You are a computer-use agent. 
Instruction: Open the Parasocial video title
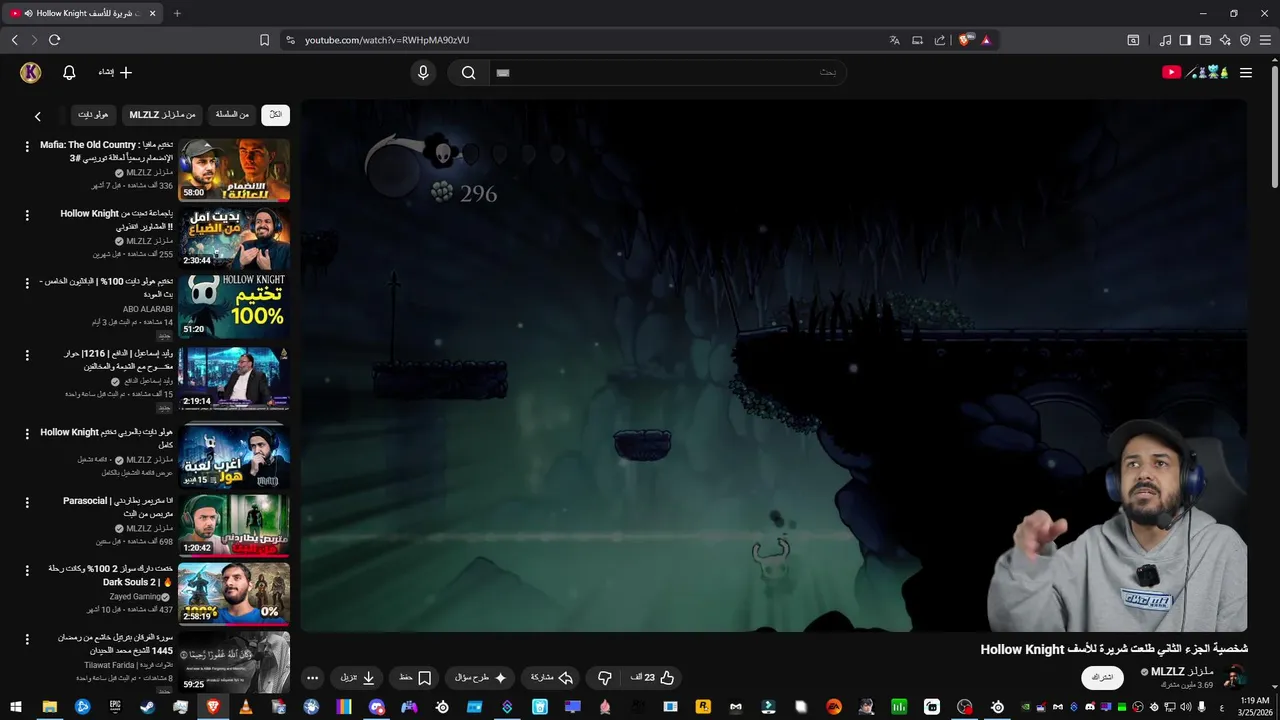pyautogui.click(x=118, y=507)
